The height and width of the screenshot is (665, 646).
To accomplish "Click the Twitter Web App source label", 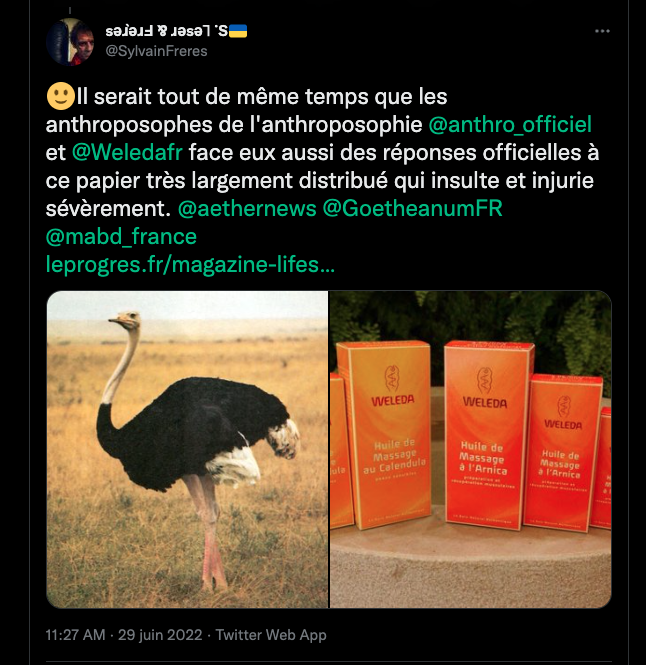I will point(271,635).
